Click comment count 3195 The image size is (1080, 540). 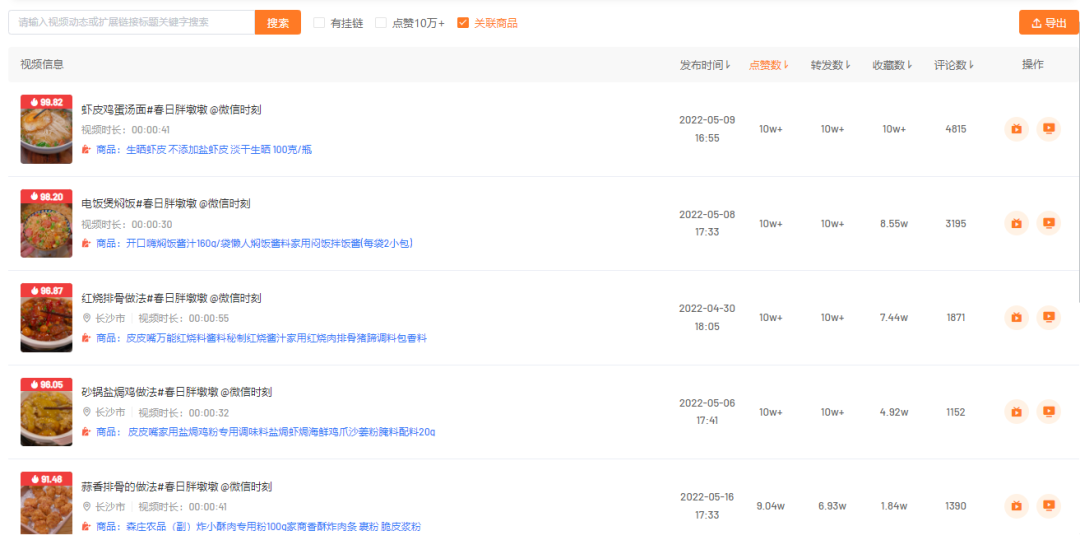point(955,223)
